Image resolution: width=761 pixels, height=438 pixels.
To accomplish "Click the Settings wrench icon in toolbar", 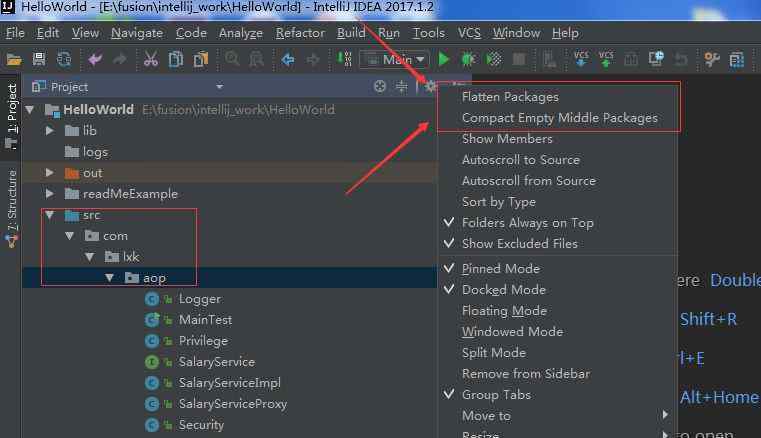I will (712, 59).
